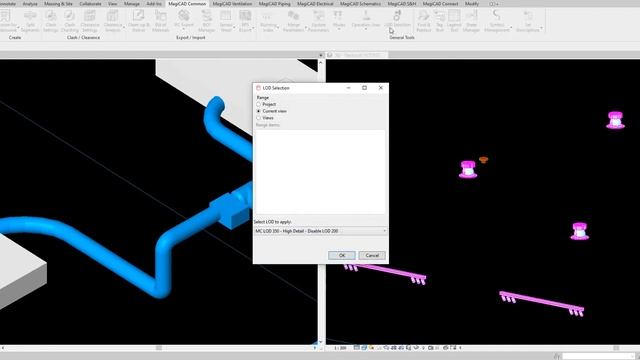Open the Legend Tool
This screenshot has width=640, height=360.
point(454,21)
